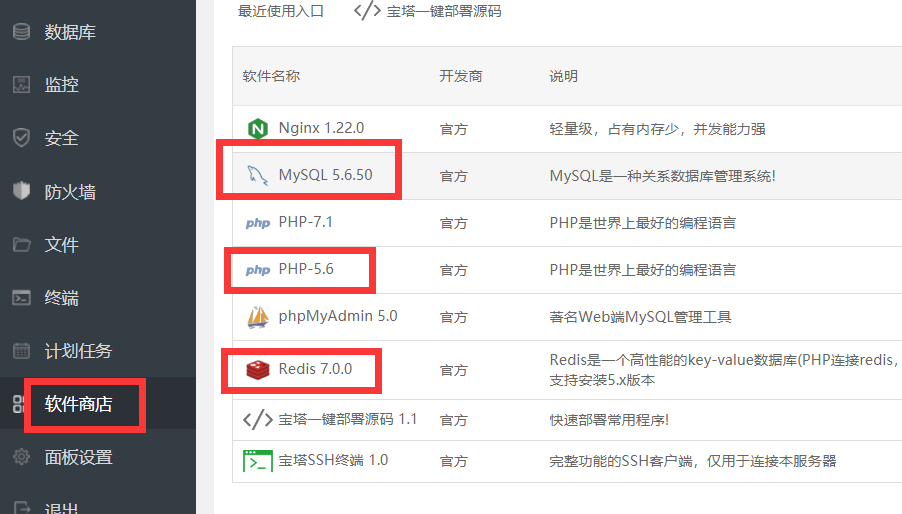Click the green 宝塔SSH终端 terminal icon
902x514 pixels.
(x=258, y=461)
